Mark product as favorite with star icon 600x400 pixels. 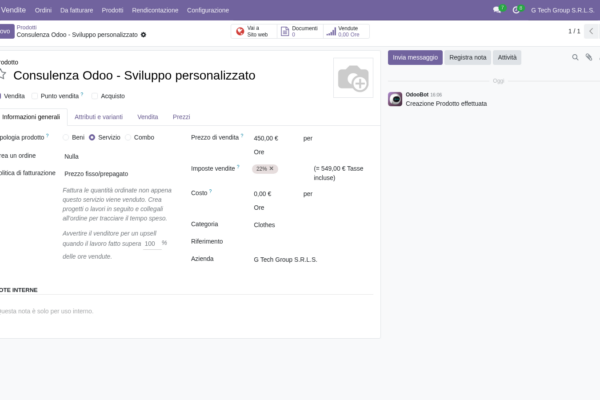pos(2,74)
